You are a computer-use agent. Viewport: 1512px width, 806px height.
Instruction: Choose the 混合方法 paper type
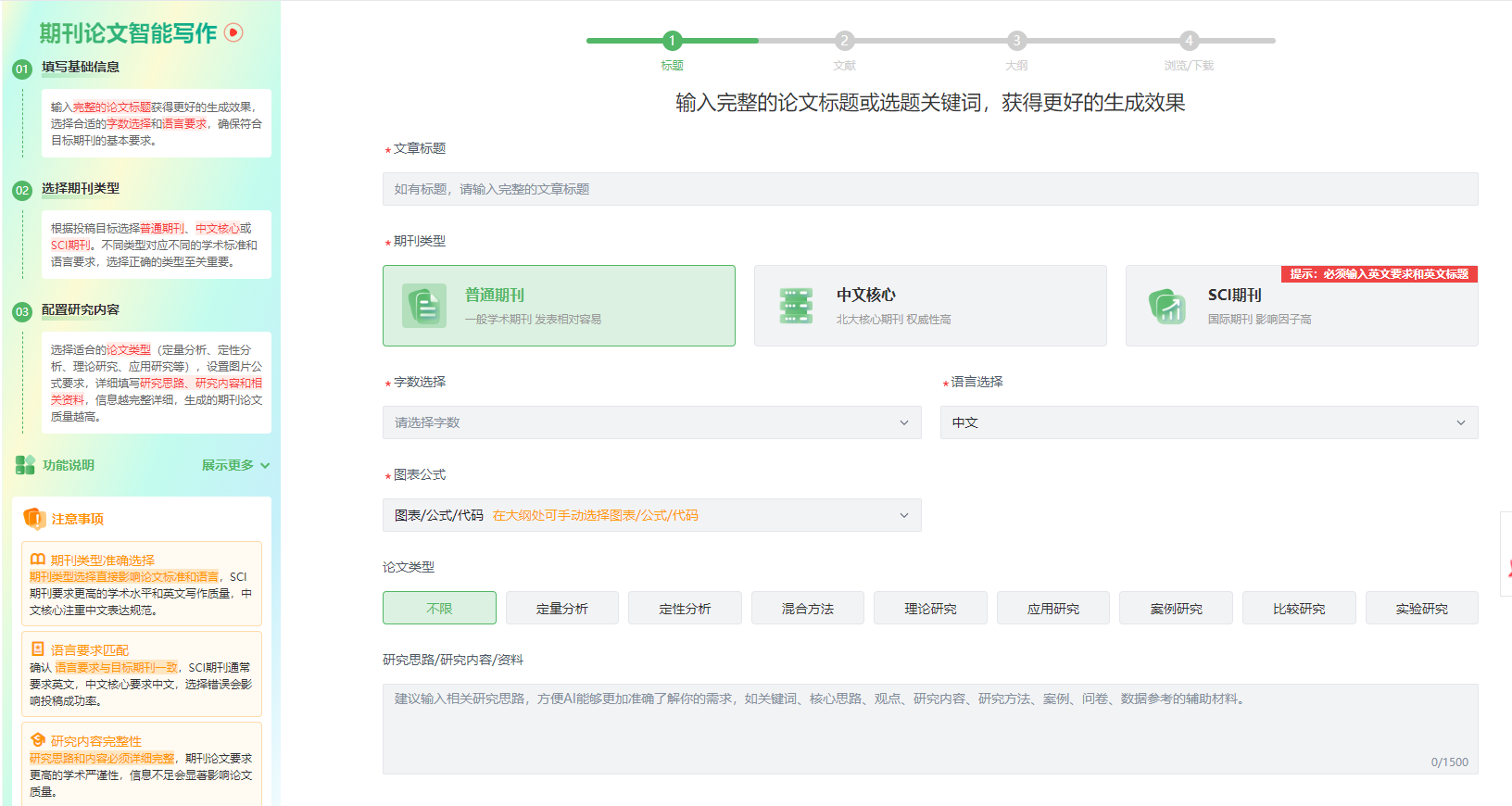coord(808,608)
